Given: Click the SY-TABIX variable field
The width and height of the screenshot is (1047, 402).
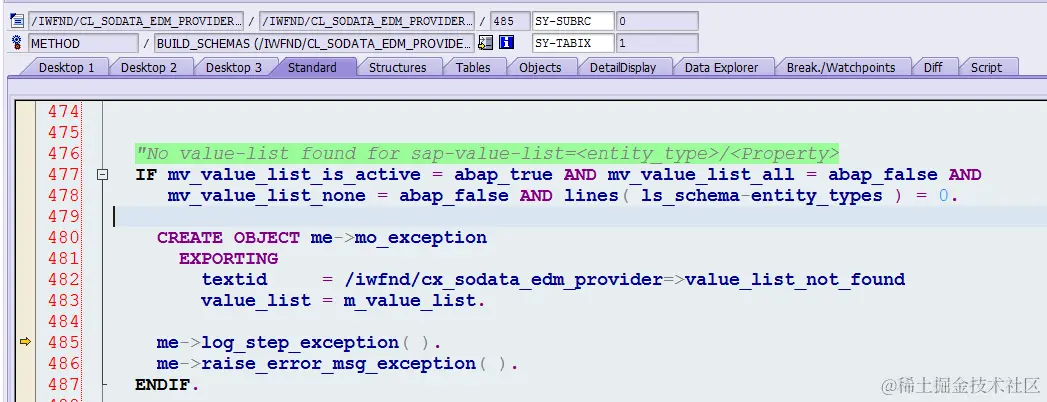Looking at the screenshot, I should pyautogui.click(x=573, y=43).
